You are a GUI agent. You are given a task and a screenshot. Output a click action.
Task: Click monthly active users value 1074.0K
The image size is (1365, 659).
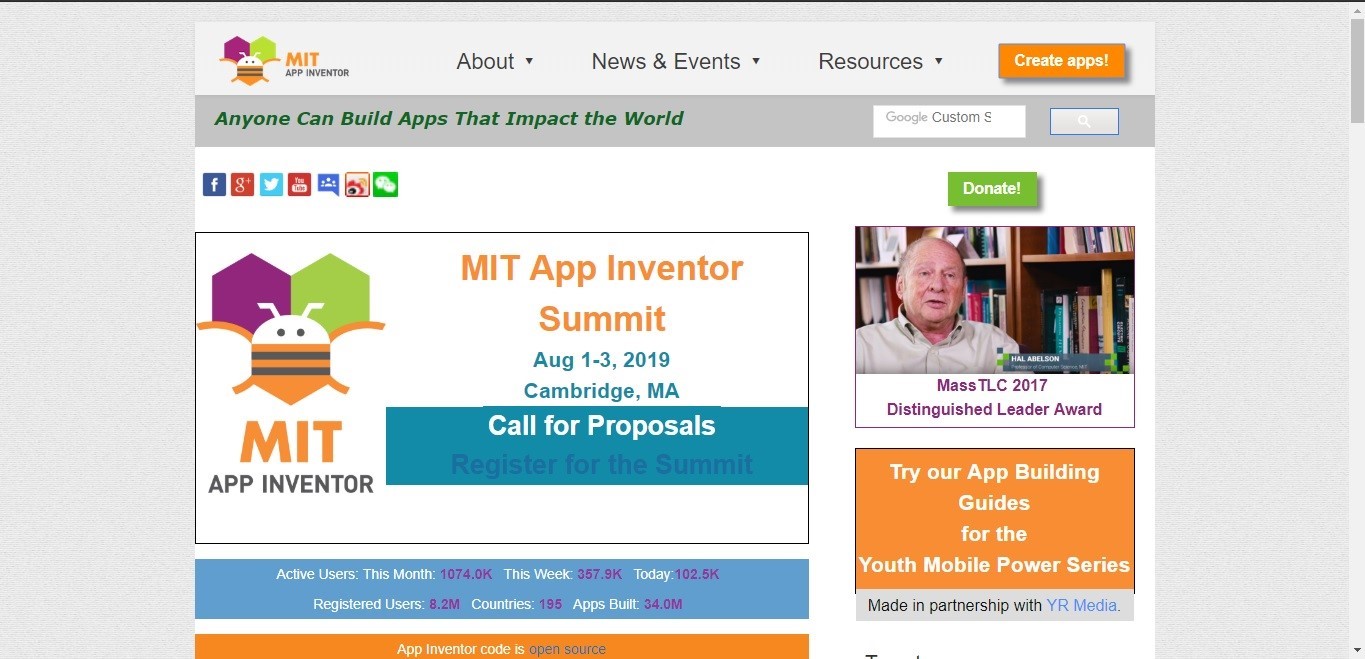466,575
